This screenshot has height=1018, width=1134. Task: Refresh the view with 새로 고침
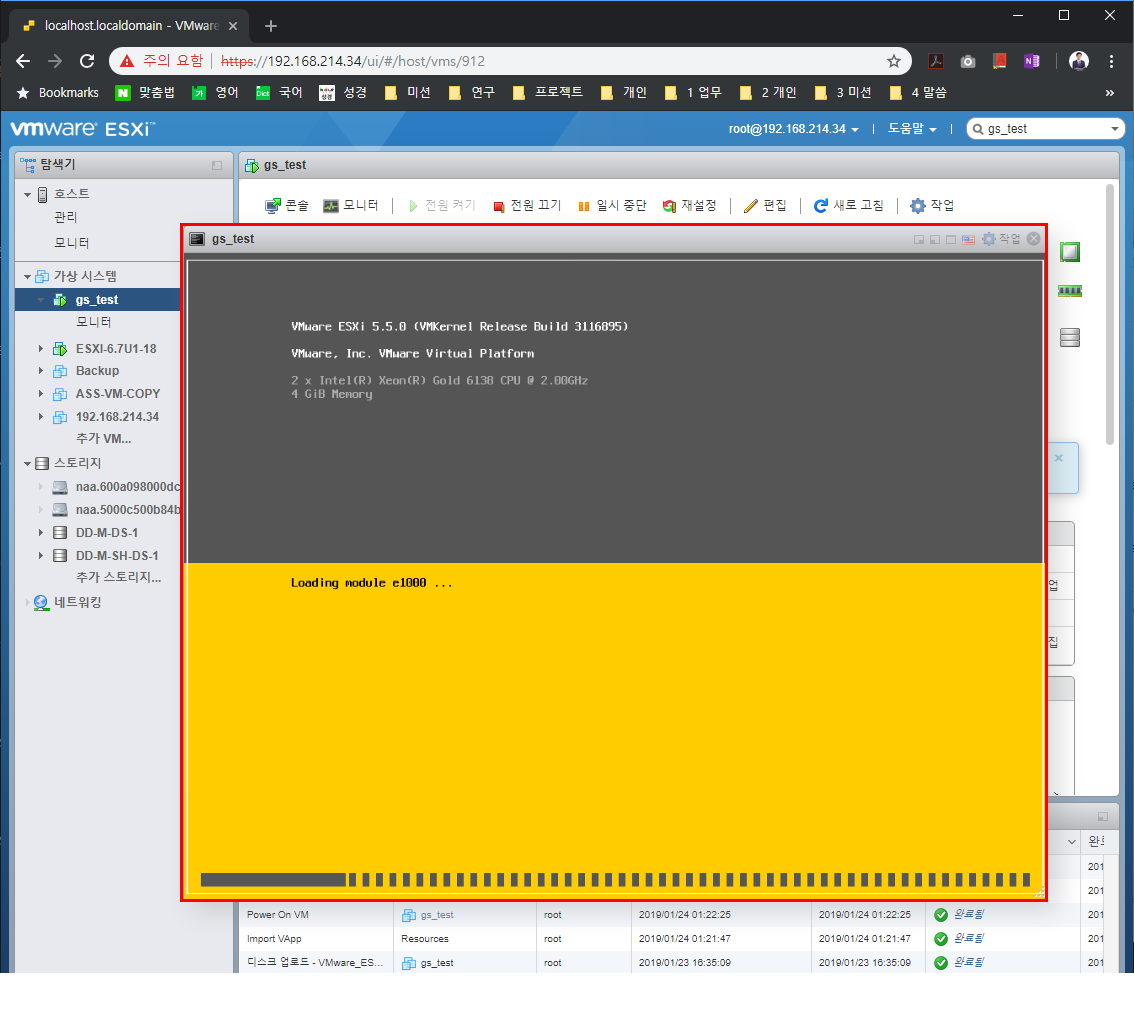coord(848,205)
